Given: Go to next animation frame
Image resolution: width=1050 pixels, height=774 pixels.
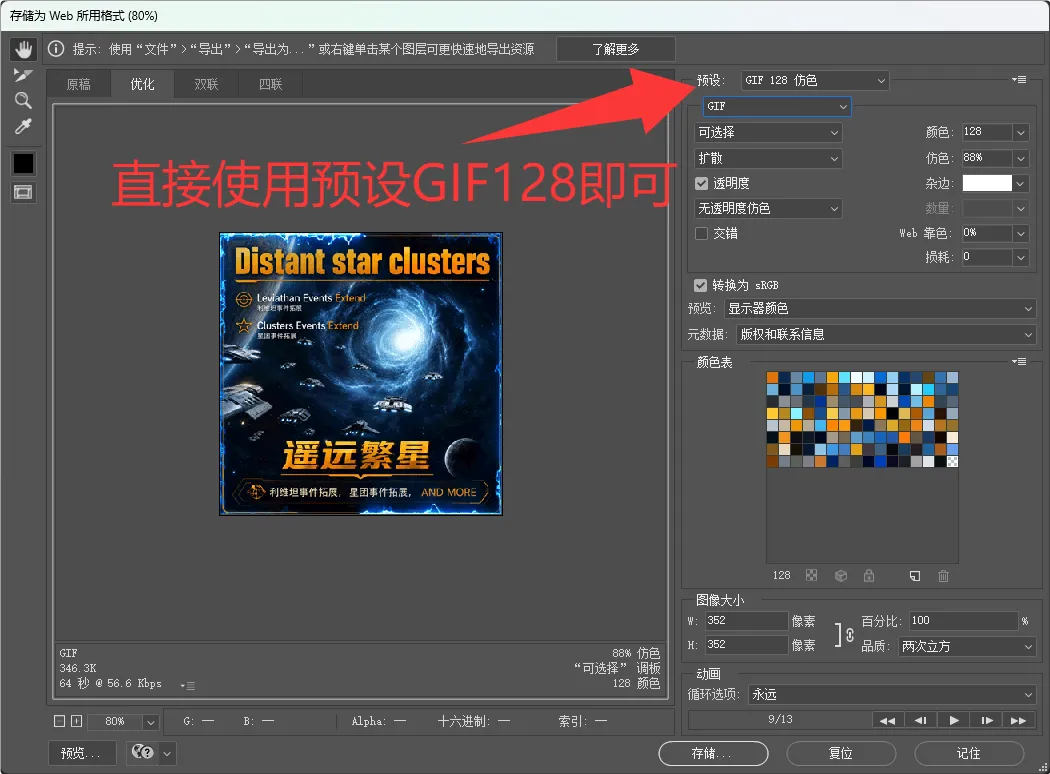Looking at the screenshot, I should click(x=986, y=720).
